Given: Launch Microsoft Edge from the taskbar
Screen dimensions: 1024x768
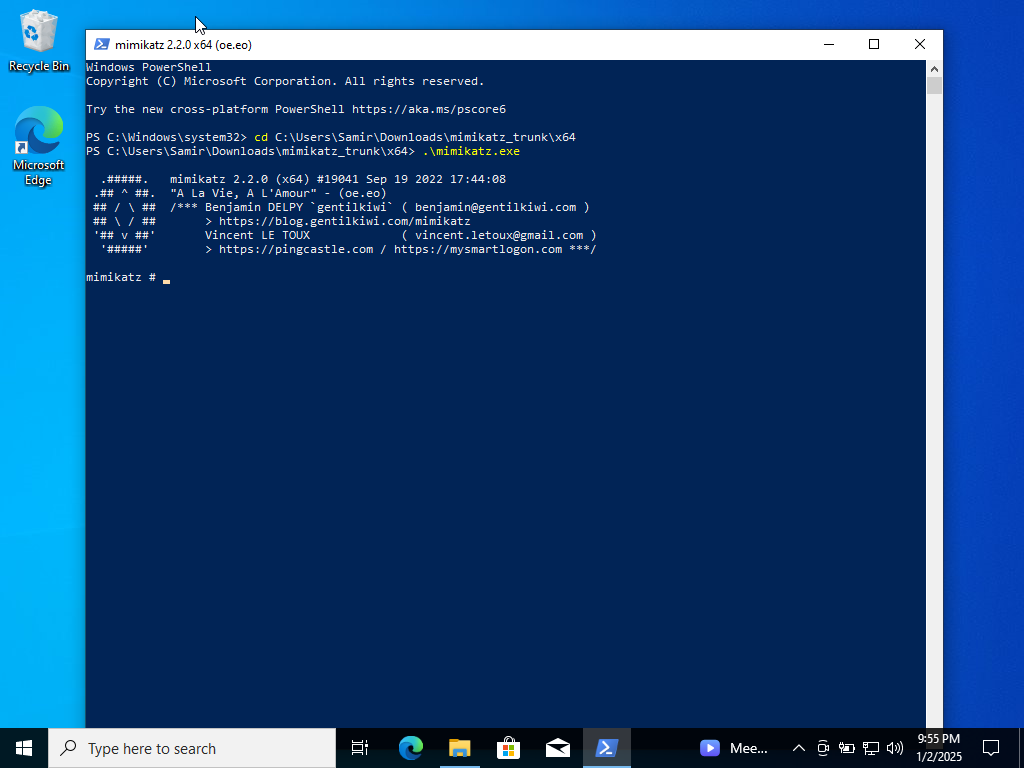Looking at the screenshot, I should coord(411,748).
